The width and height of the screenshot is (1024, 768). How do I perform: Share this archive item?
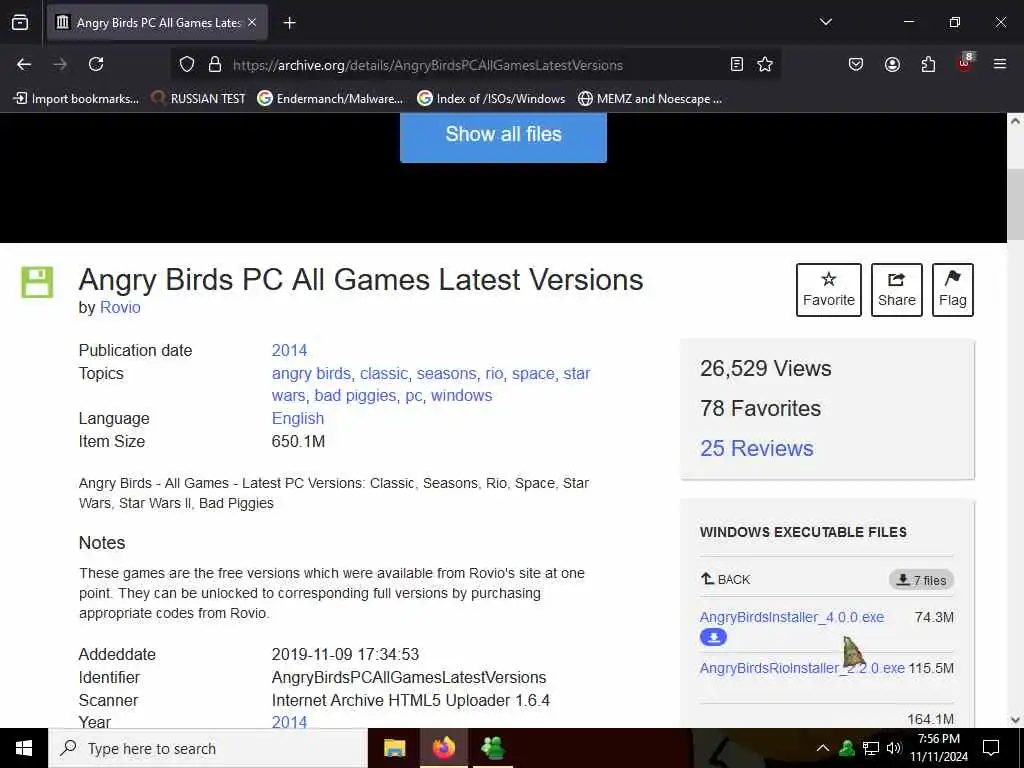[x=897, y=290]
